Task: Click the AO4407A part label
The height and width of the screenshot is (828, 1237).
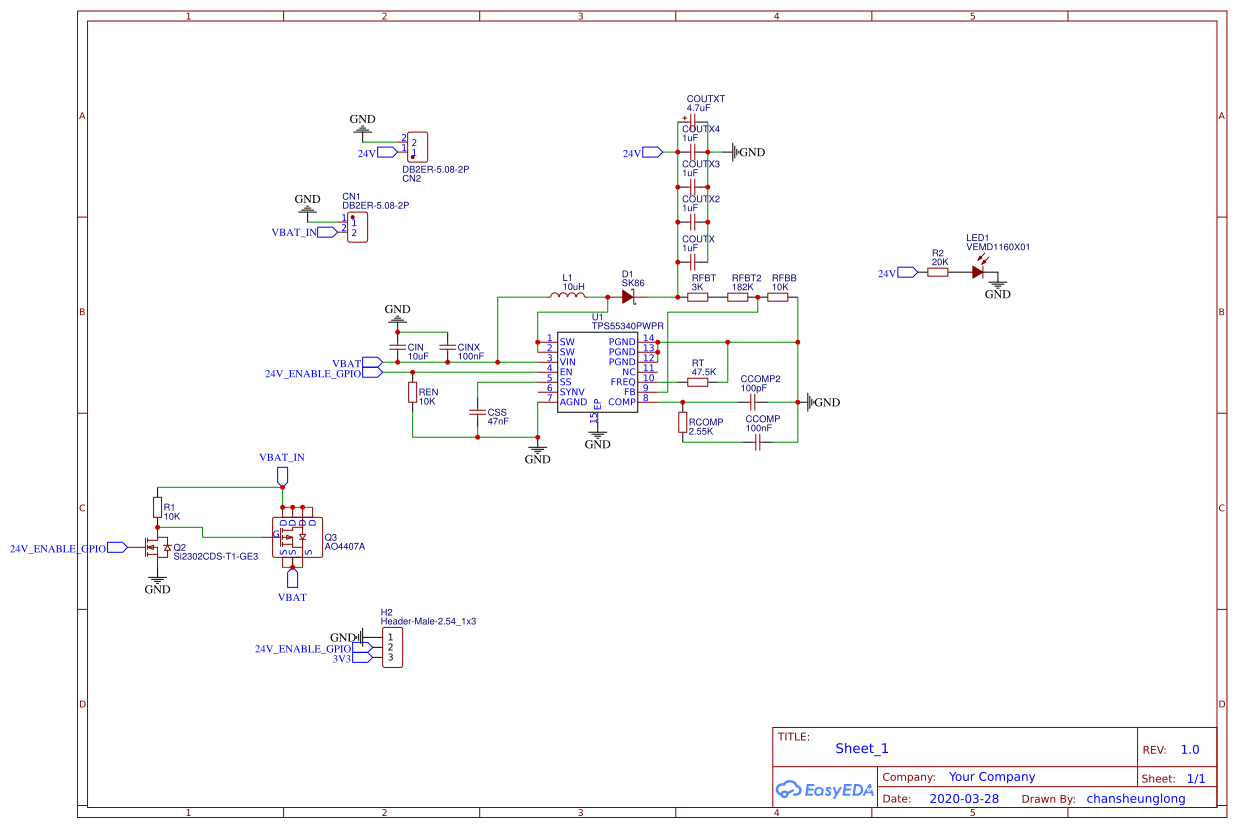Action: [x=345, y=547]
